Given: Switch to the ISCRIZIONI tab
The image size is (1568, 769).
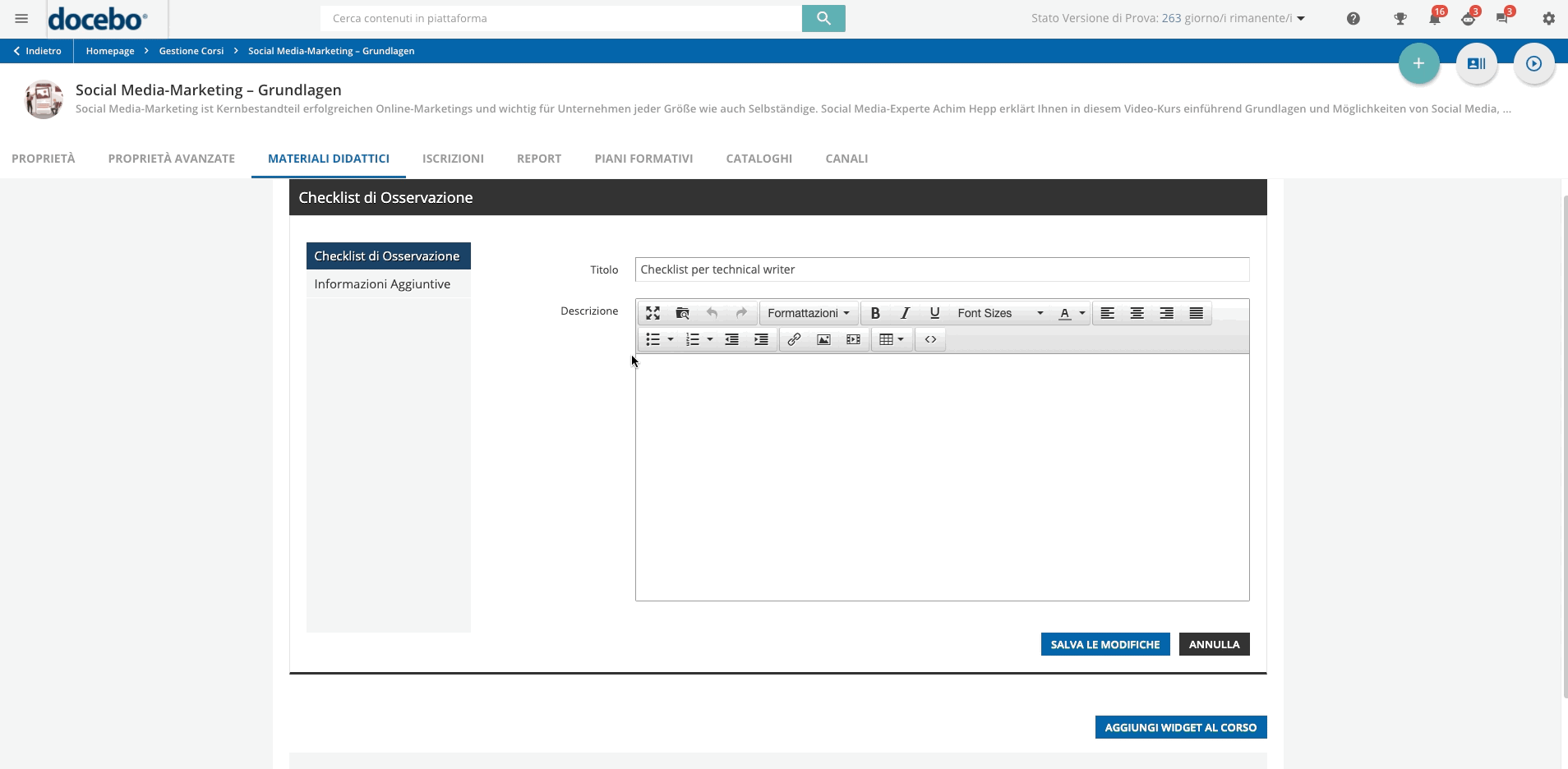Looking at the screenshot, I should [453, 159].
